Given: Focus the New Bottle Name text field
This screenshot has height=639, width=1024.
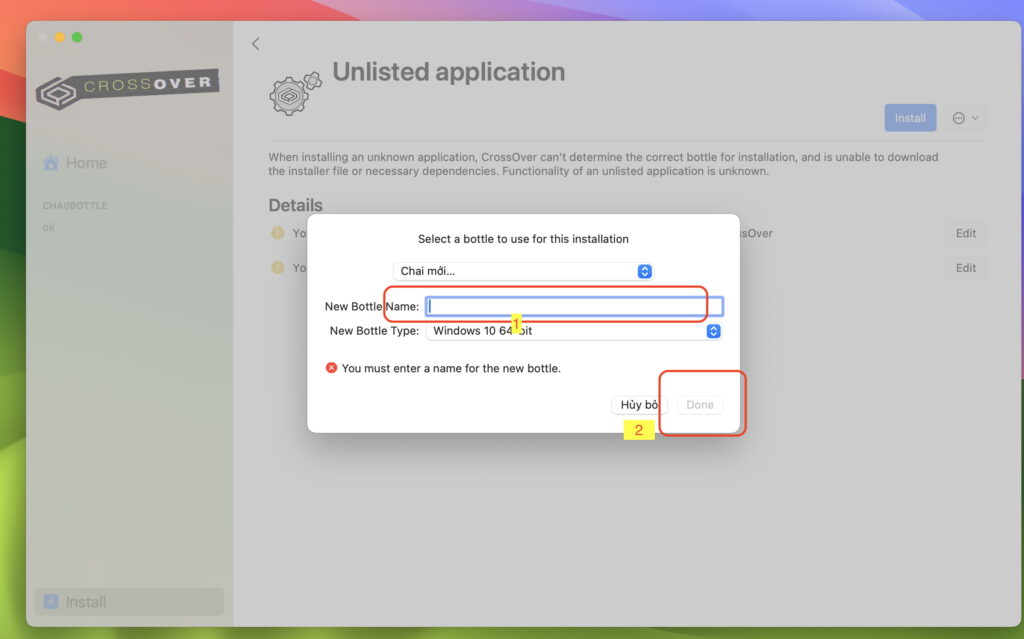Looking at the screenshot, I should point(574,306).
